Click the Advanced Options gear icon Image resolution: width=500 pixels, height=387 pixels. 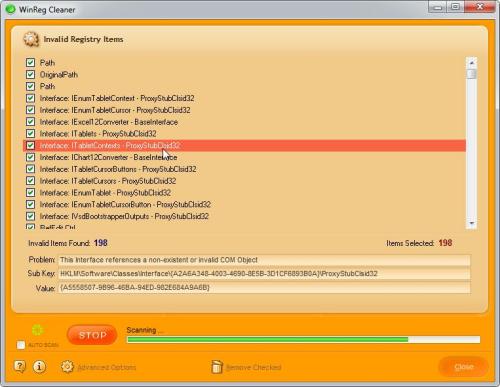[x=67, y=367]
